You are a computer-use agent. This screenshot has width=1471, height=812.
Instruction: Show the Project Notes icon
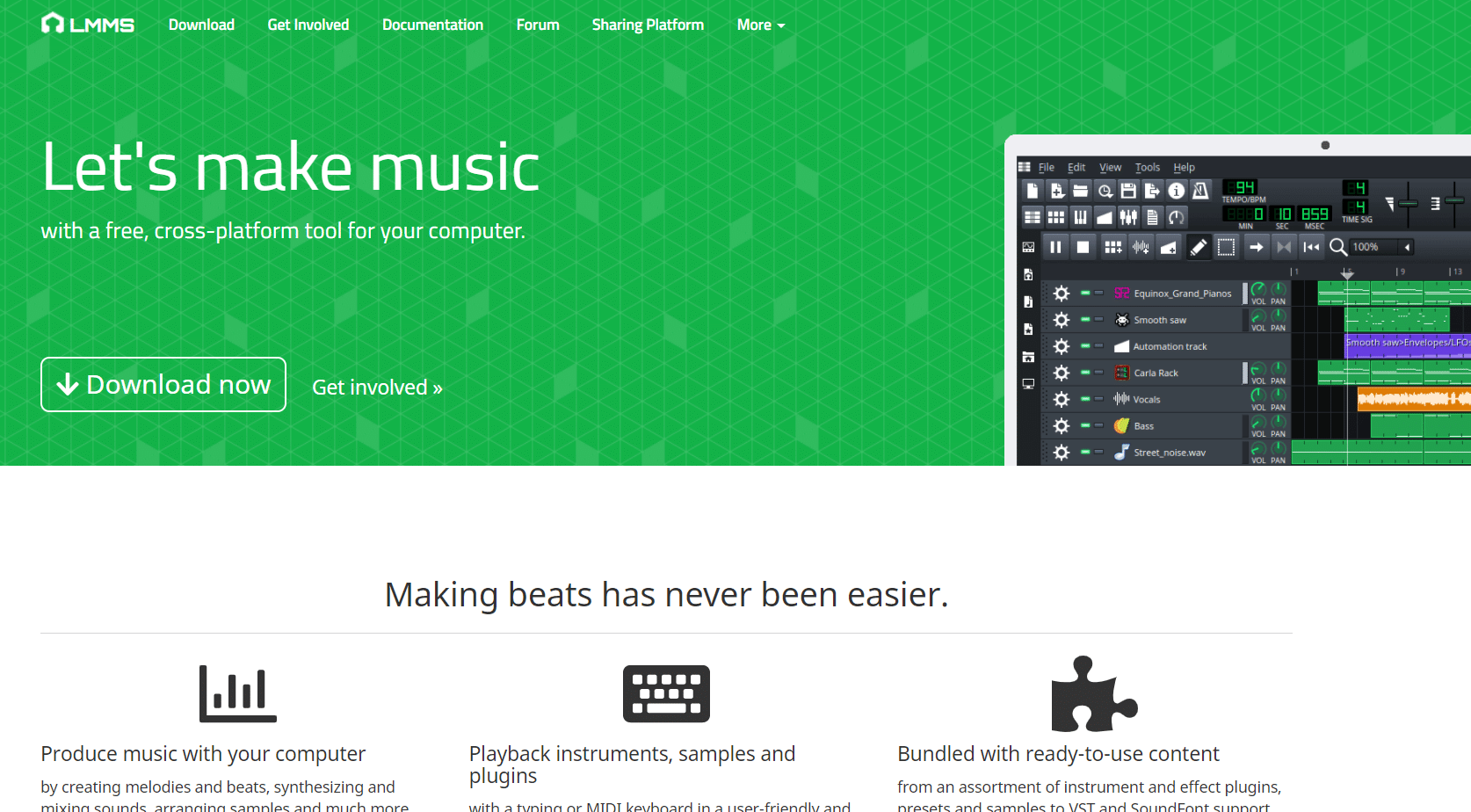[1152, 217]
